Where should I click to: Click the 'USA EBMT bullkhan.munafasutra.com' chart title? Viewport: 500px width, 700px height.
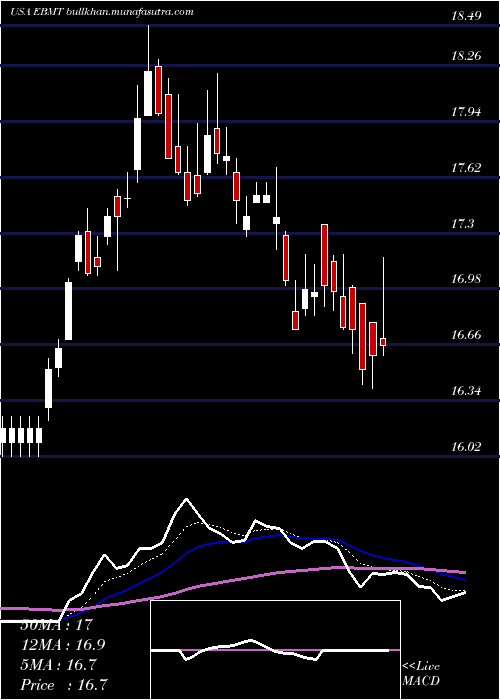point(102,12)
